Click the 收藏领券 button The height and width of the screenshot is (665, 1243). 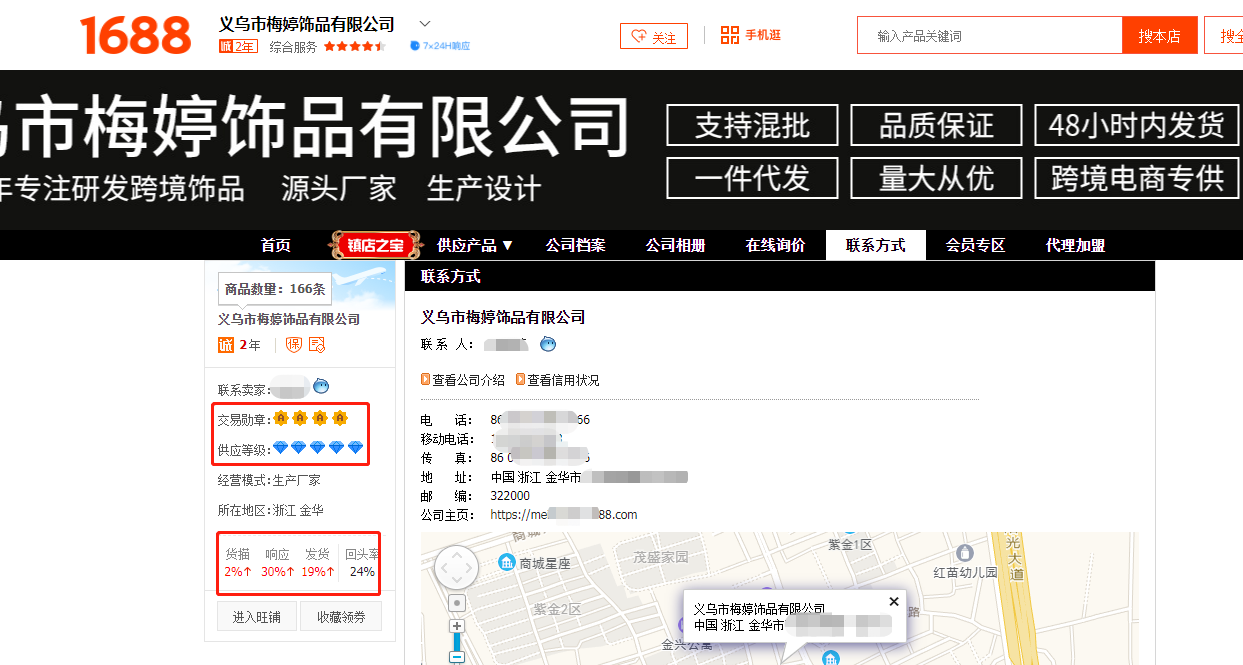pyautogui.click(x=342, y=617)
